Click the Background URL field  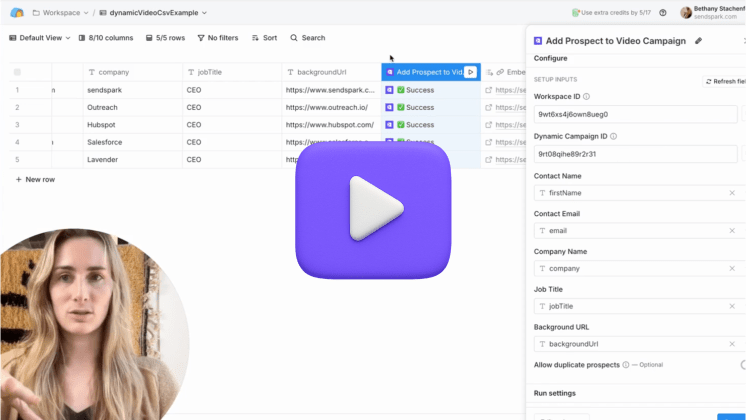(x=638, y=344)
